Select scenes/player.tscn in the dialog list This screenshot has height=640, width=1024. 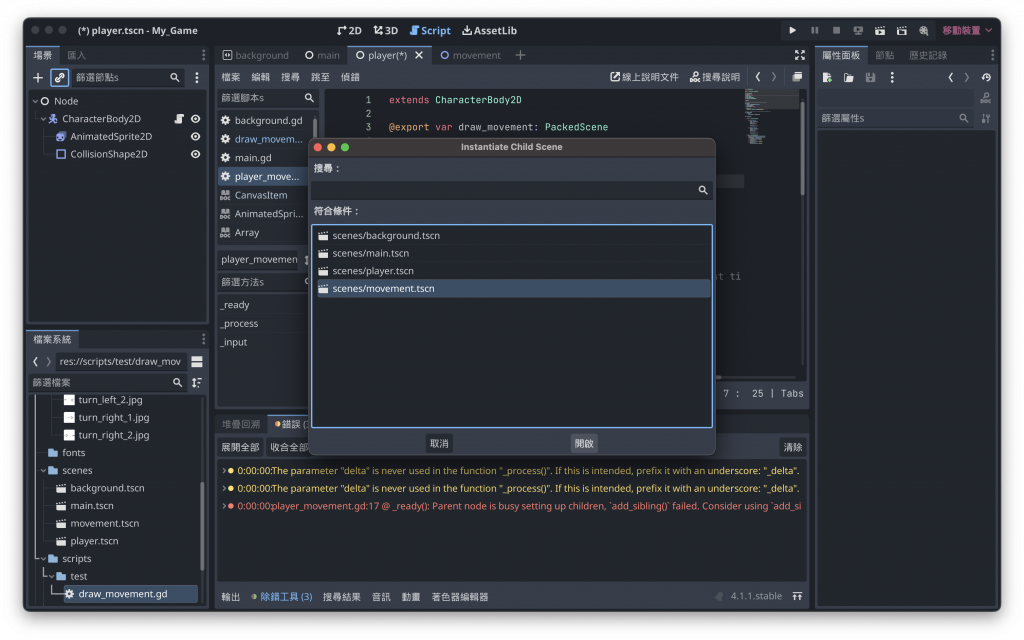pos(512,271)
